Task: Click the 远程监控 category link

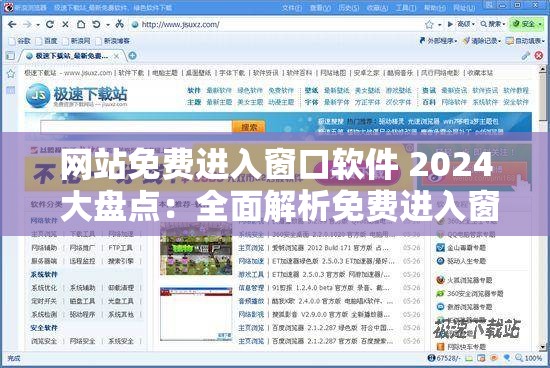Action: (x=82, y=261)
